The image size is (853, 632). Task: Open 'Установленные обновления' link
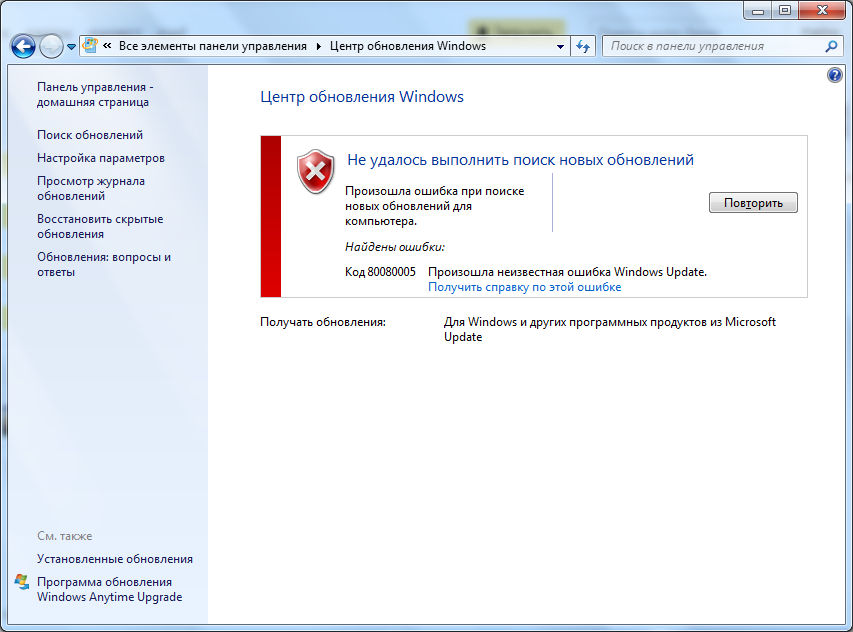(x=115, y=559)
